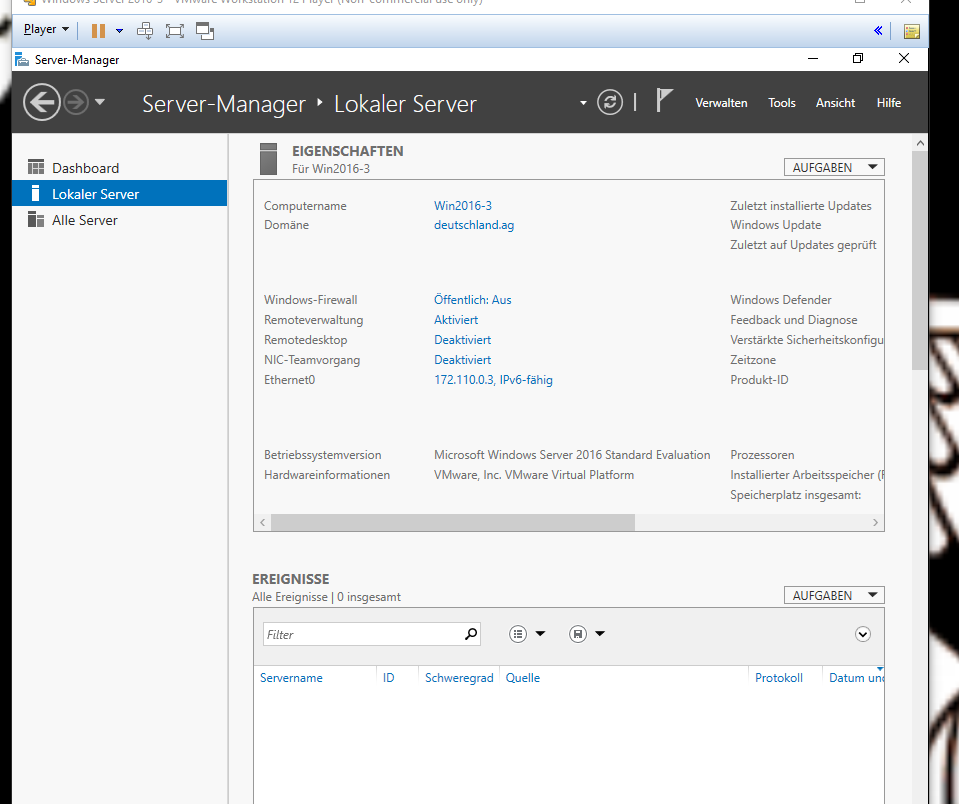This screenshot has width=959, height=804.
Task: Open the notifications flag
Action: [664, 101]
